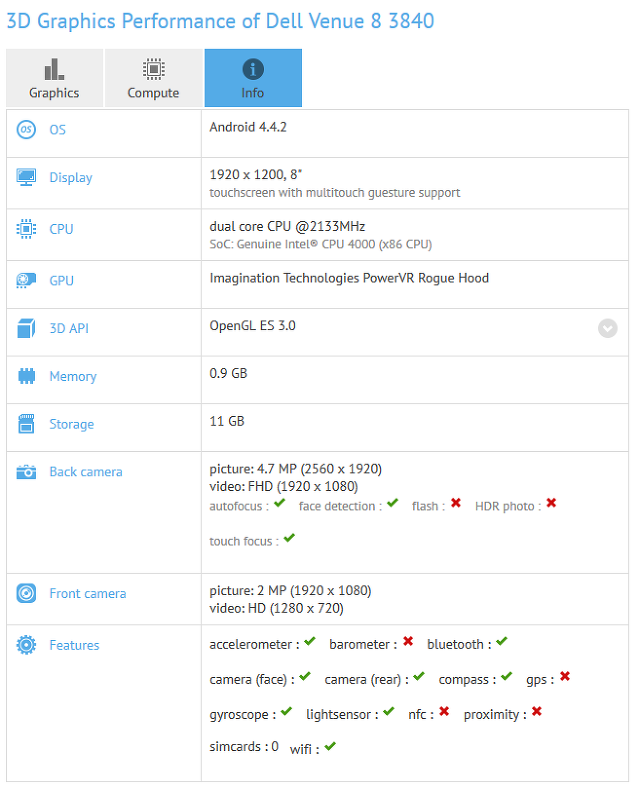
Task: Click the simcards : 0 text
Action: point(244,747)
